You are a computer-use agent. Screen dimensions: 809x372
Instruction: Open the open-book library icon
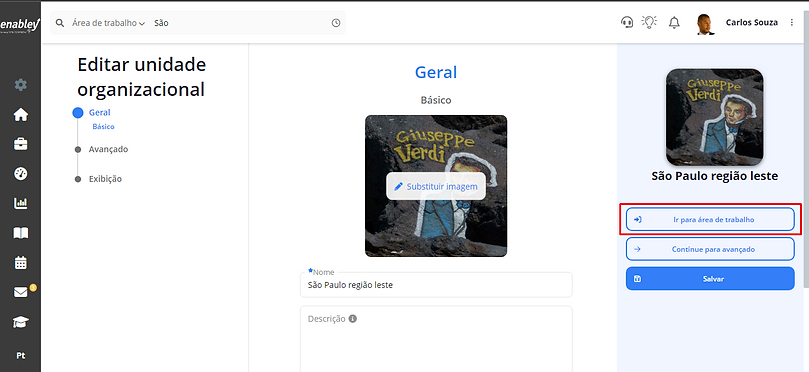point(21,233)
